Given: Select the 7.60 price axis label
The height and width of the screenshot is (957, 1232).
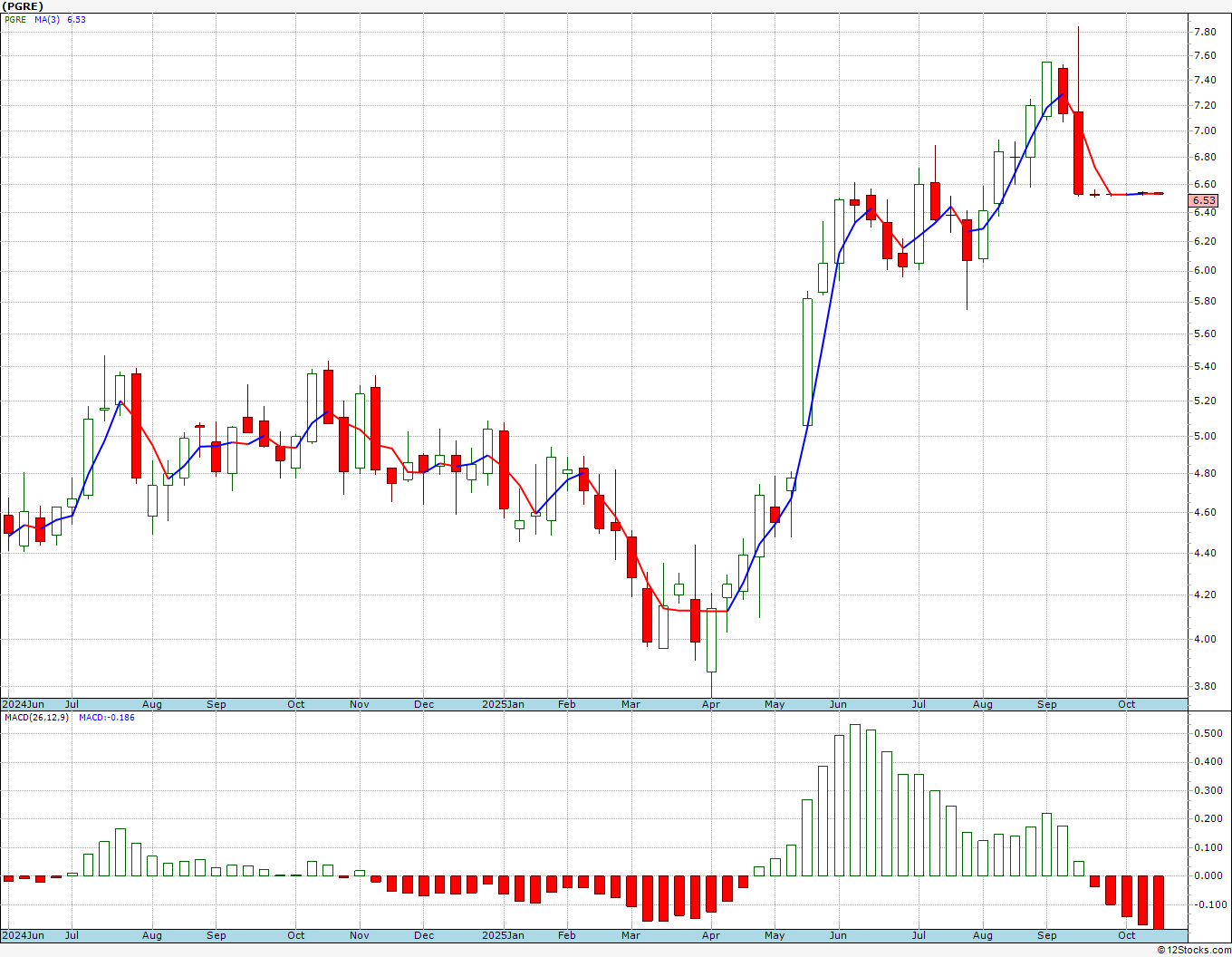Looking at the screenshot, I should [x=1205, y=55].
